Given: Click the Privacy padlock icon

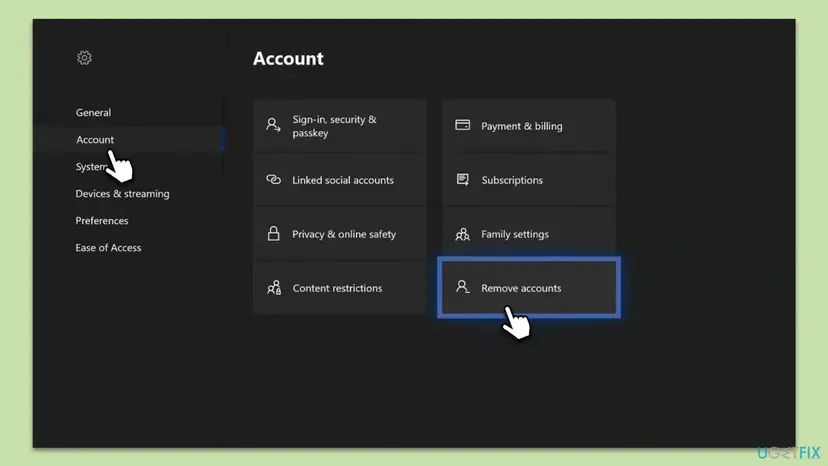Looking at the screenshot, I should tap(273, 234).
